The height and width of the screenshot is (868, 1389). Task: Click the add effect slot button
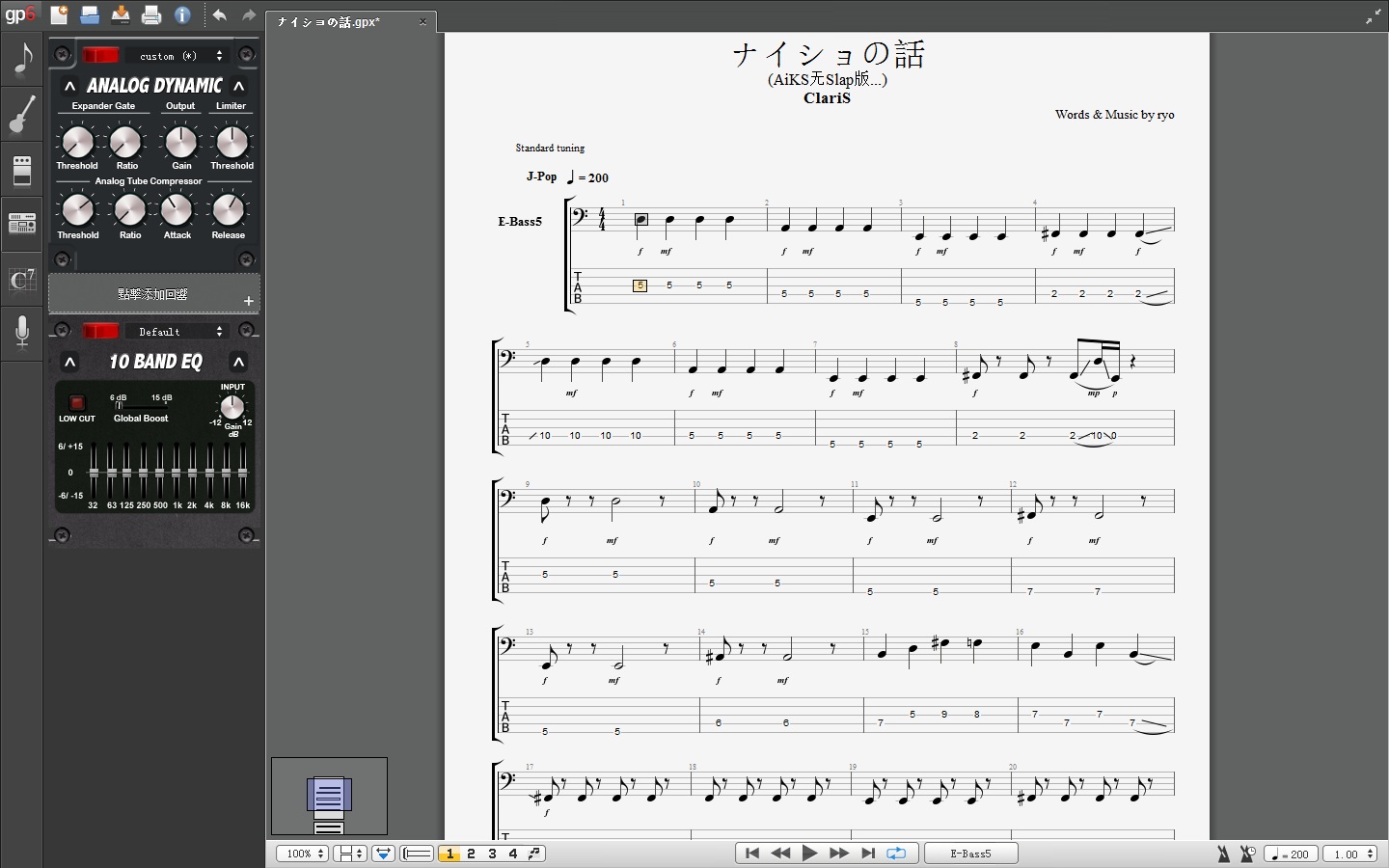click(x=154, y=294)
